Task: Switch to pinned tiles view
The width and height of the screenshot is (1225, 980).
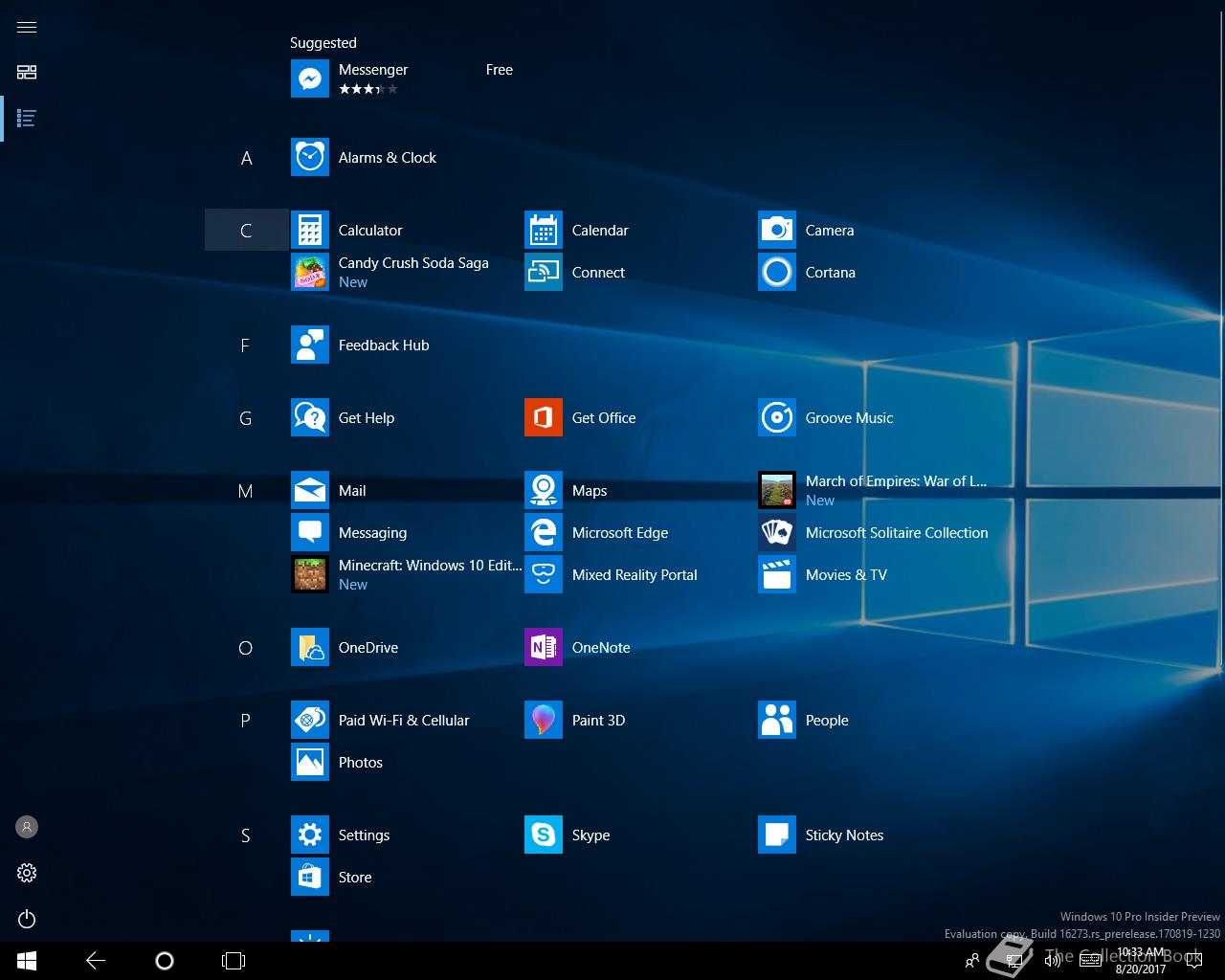Action: coord(27,73)
